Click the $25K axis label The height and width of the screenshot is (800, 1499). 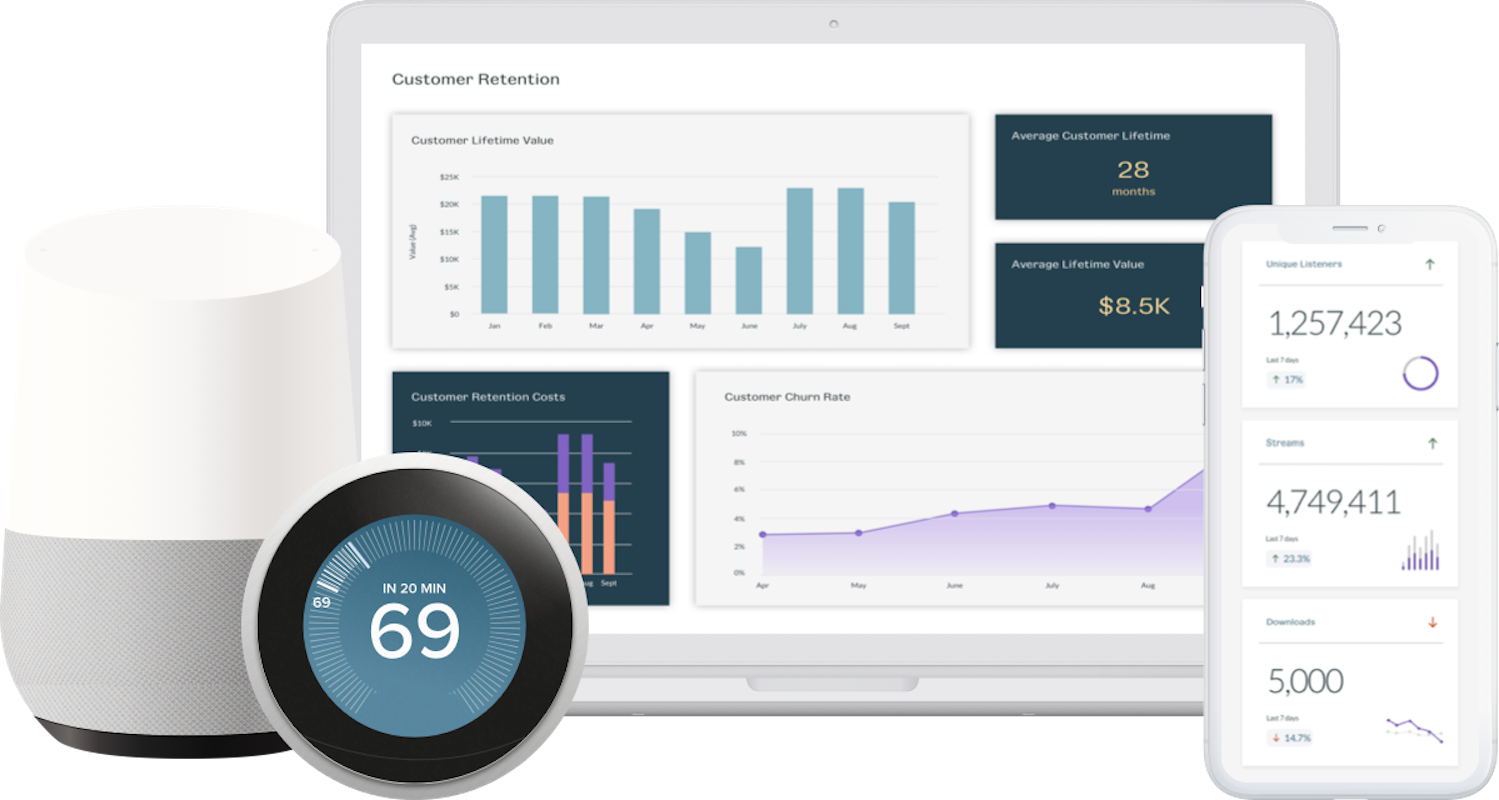tap(449, 177)
